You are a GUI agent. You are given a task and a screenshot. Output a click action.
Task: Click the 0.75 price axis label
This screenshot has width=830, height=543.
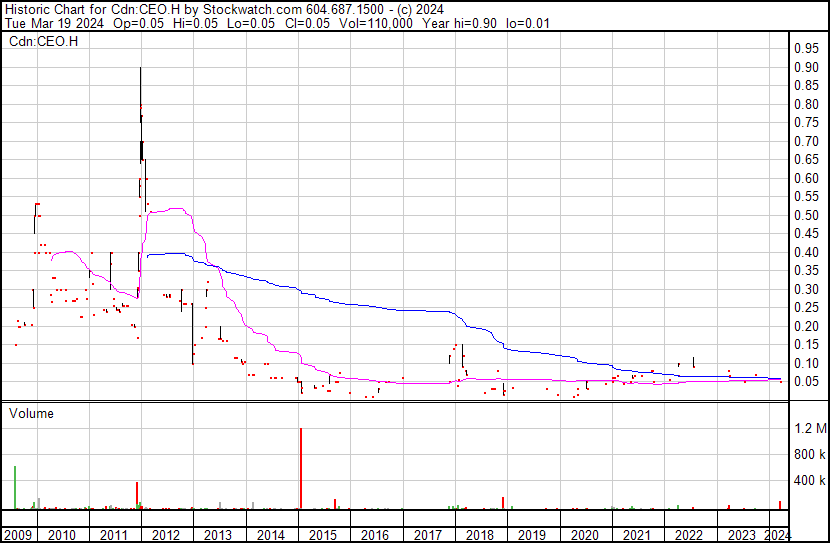click(x=807, y=123)
